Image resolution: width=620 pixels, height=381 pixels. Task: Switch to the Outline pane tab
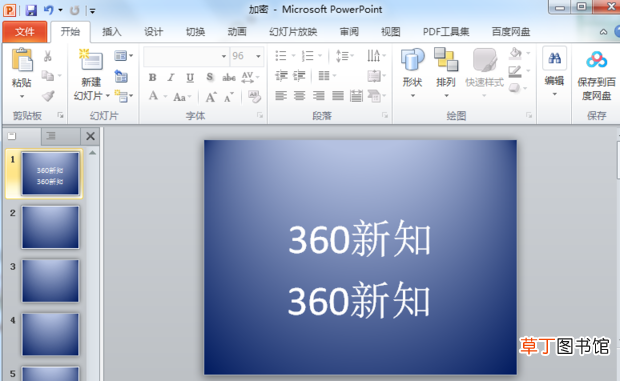[x=51, y=136]
